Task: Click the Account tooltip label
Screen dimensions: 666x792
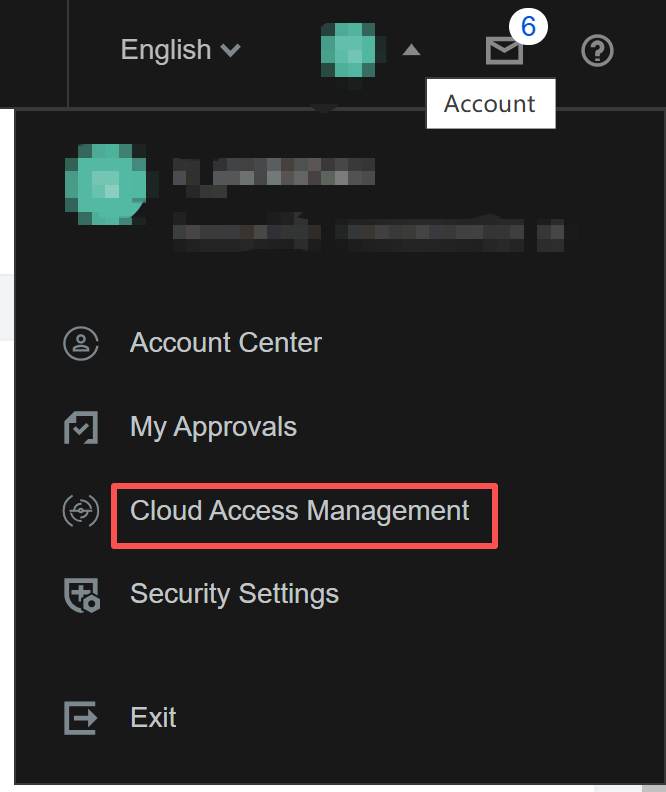Action: (491, 104)
